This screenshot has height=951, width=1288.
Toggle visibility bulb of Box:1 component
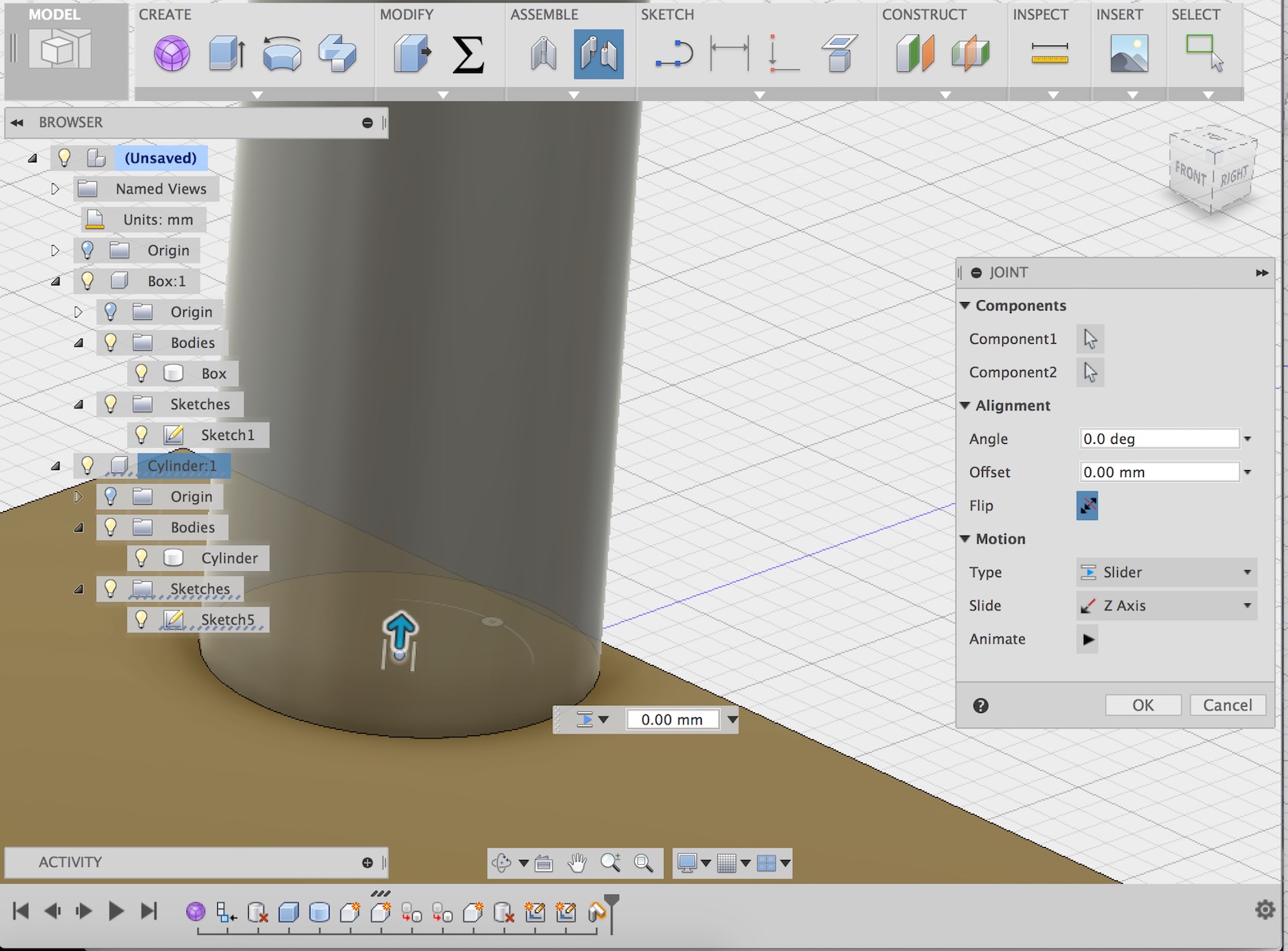(87, 281)
